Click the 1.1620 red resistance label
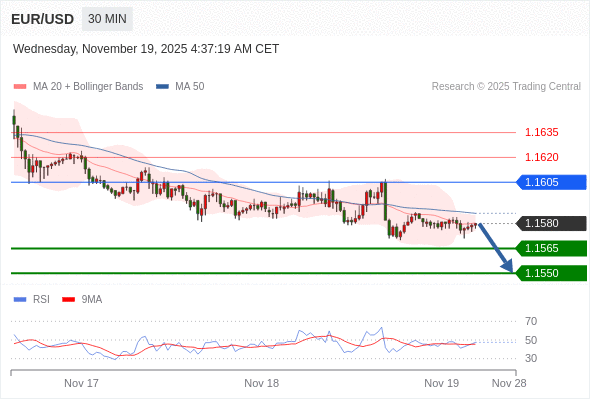 (x=541, y=157)
